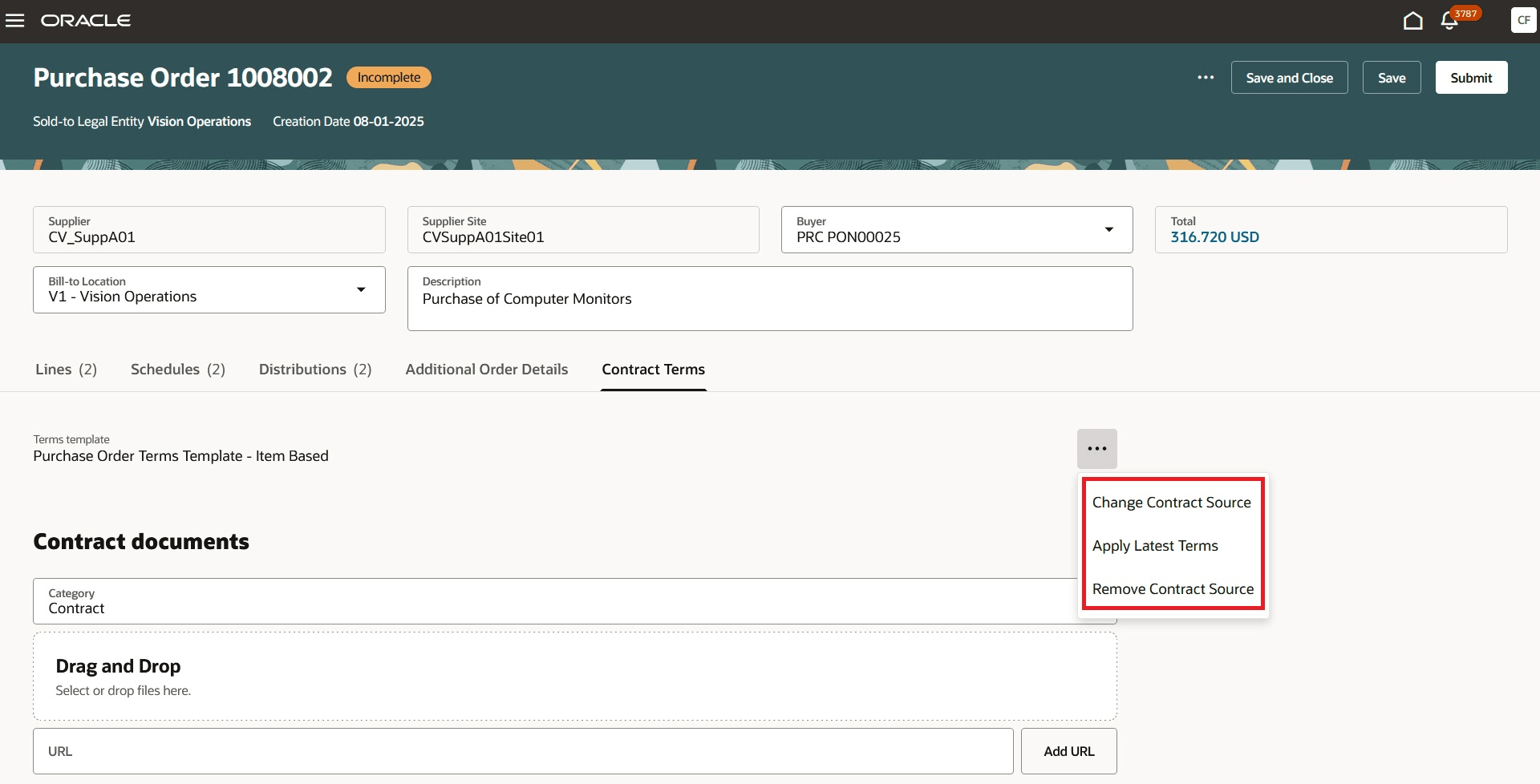Choose Remove Contract Source from menu
1540x784 pixels.
pyautogui.click(x=1173, y=589)
